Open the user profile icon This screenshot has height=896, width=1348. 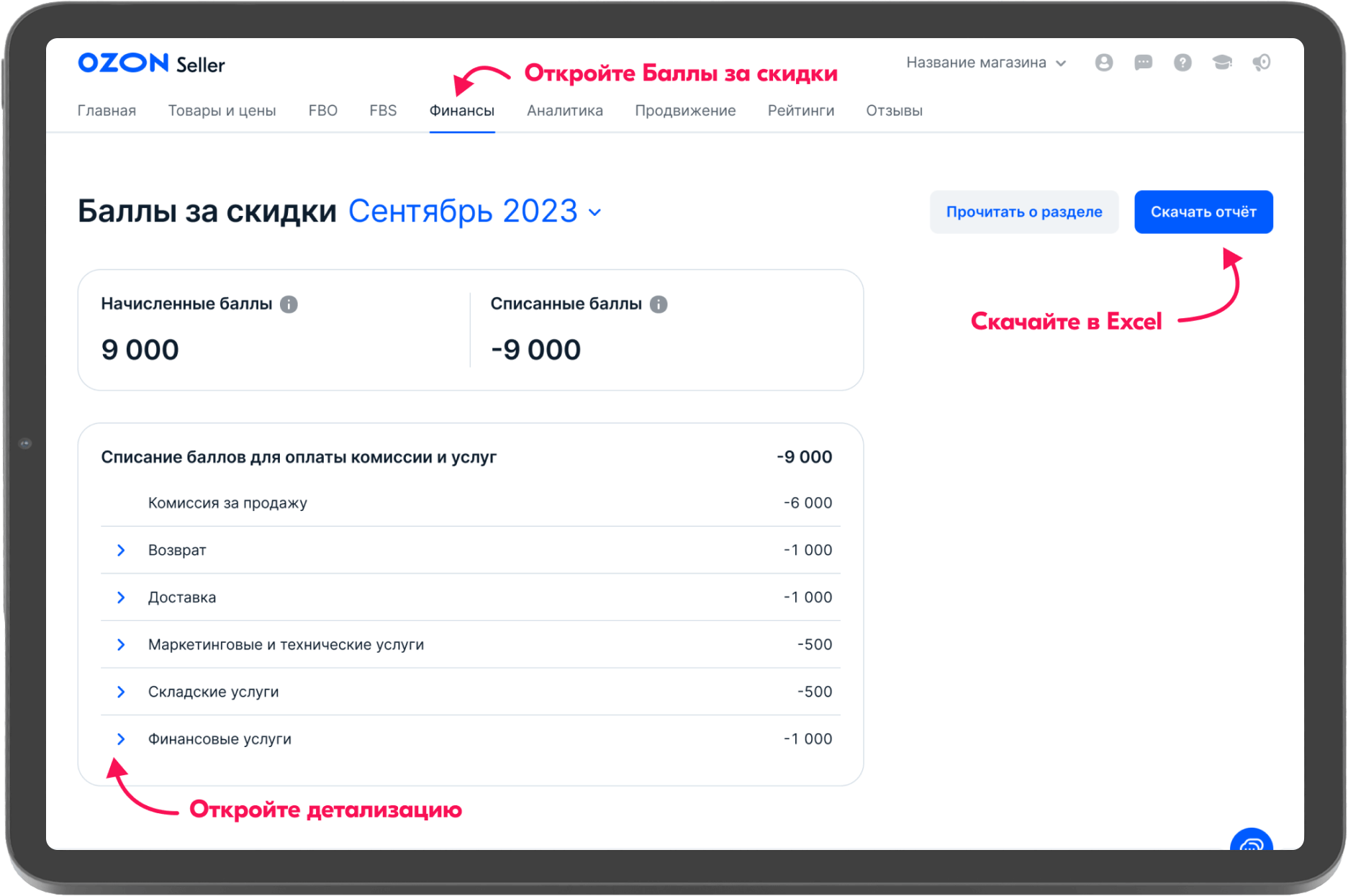click(x=1104, y=63)
